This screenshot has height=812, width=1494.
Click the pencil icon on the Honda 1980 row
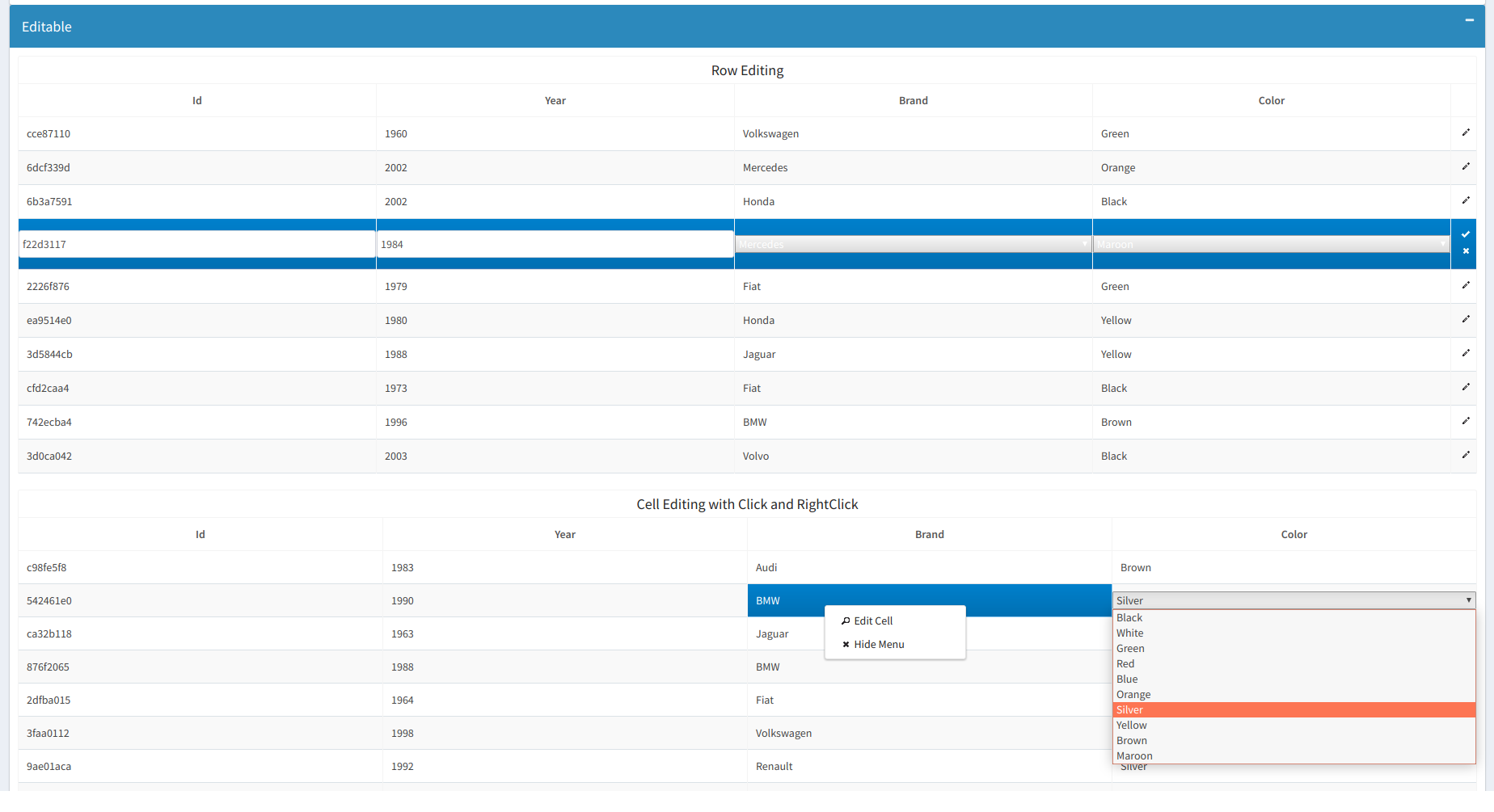pos(1466,319)
